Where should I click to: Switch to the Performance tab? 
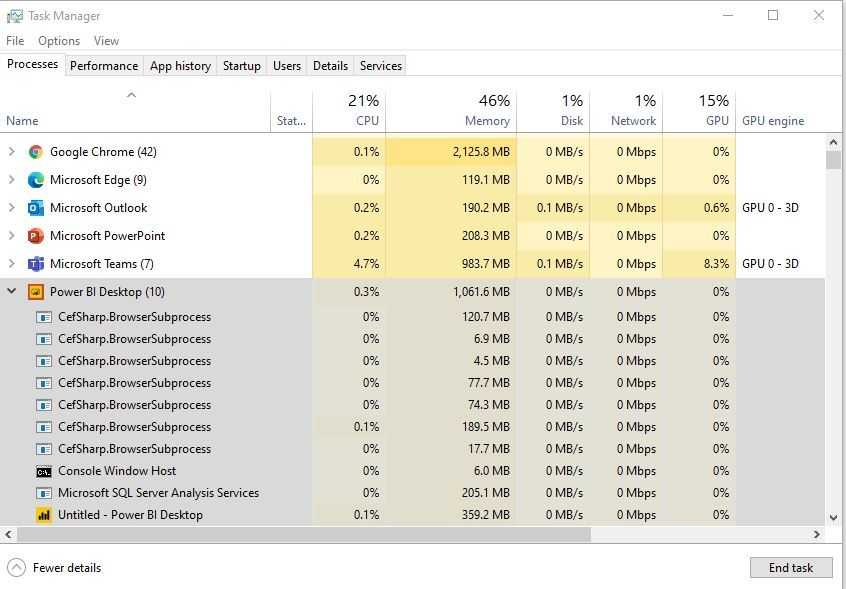[x=104, y=66]
